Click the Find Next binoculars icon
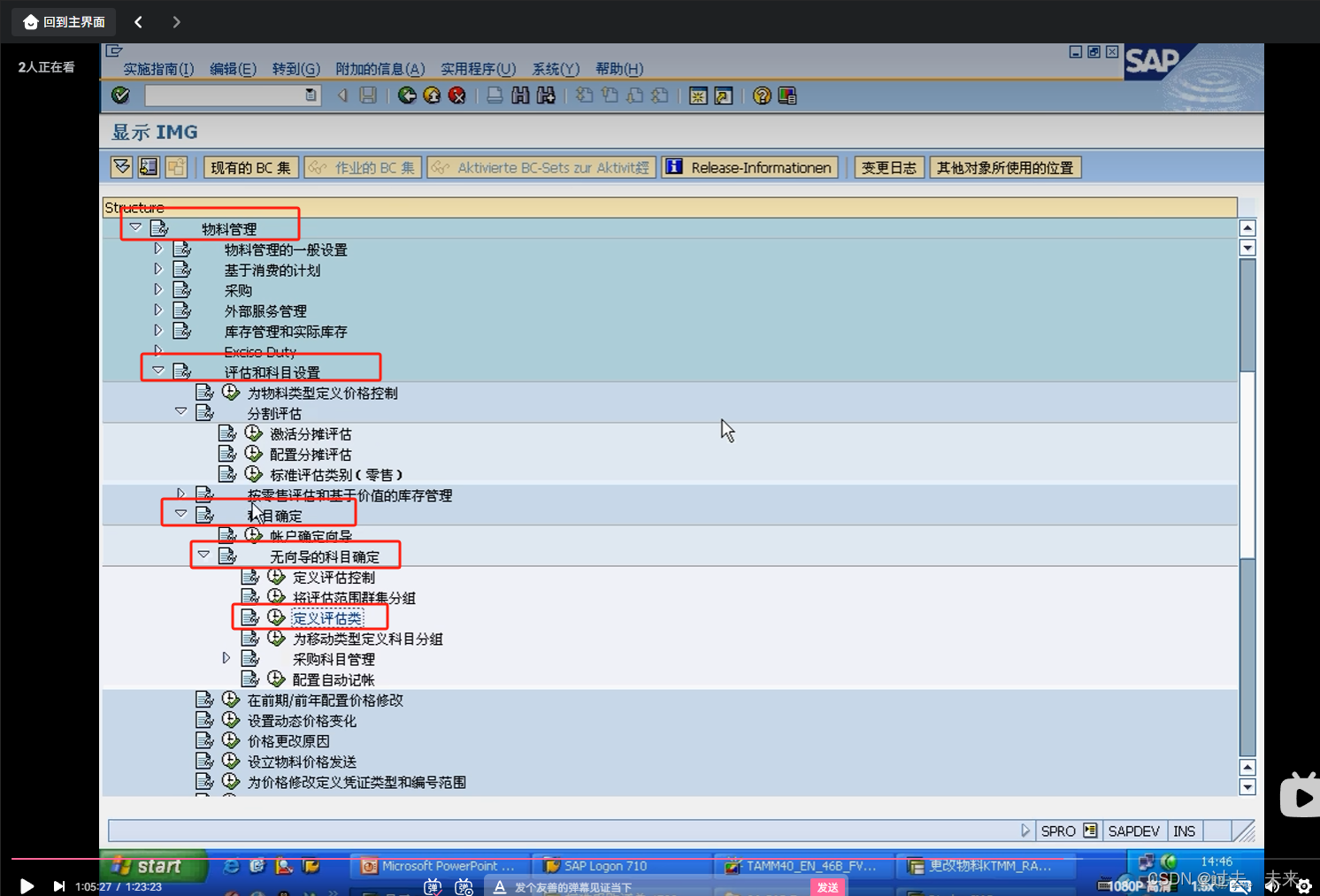The image size is (1320, 896). [x=546, y=96]
